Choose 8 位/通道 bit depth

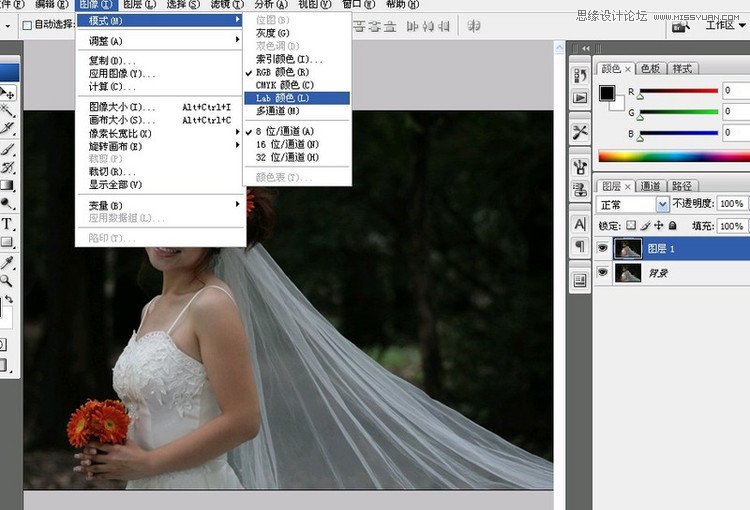[297, 131]
